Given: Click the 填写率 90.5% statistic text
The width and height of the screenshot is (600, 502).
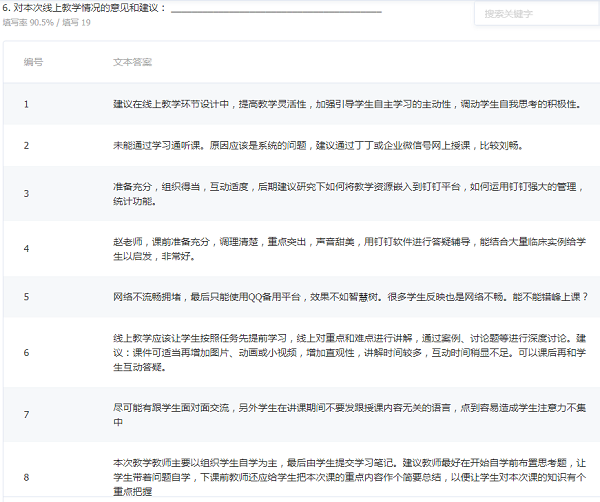Looking at the screenshot, I should (28, 22).
